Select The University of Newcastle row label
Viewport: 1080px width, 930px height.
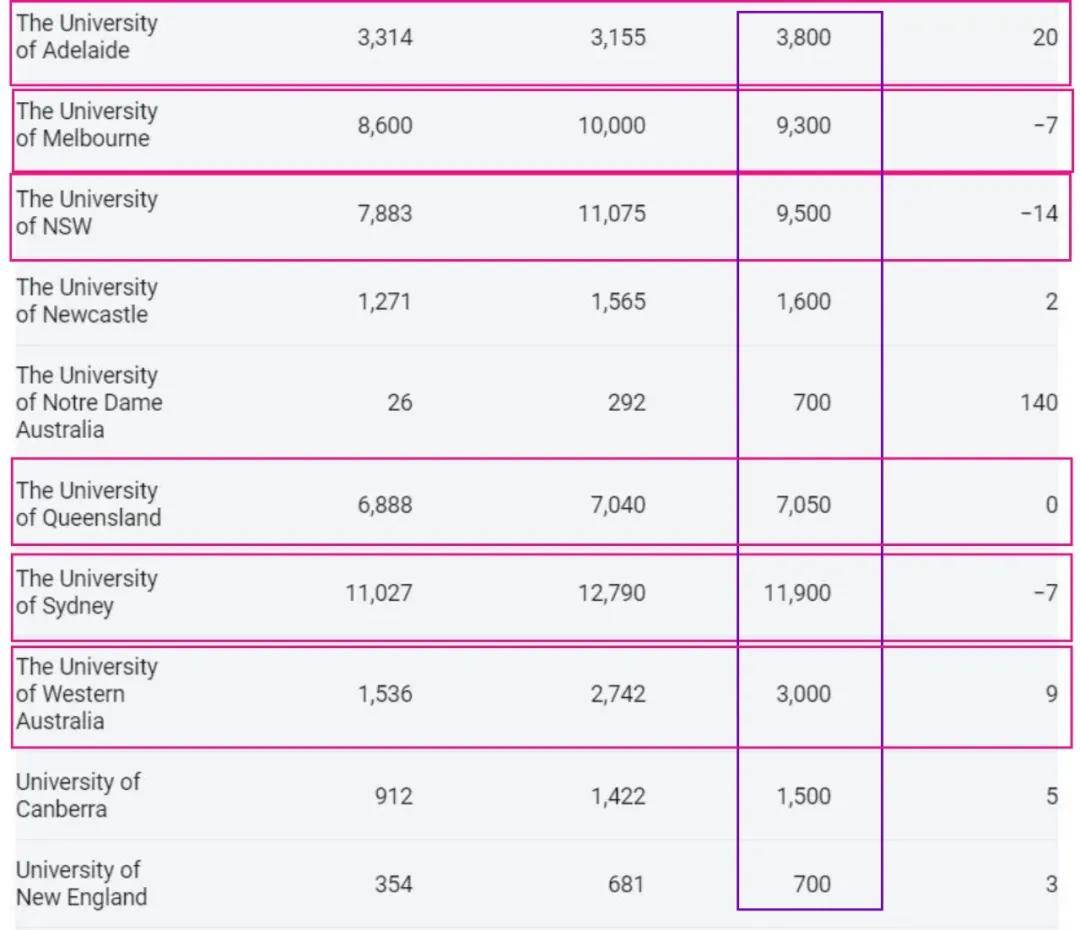87,301
